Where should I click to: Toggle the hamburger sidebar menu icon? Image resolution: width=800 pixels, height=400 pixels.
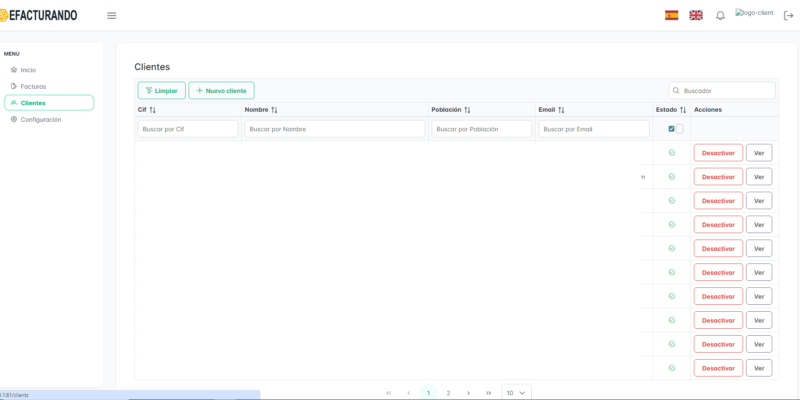pyautogui.click(x=111, y=15)
